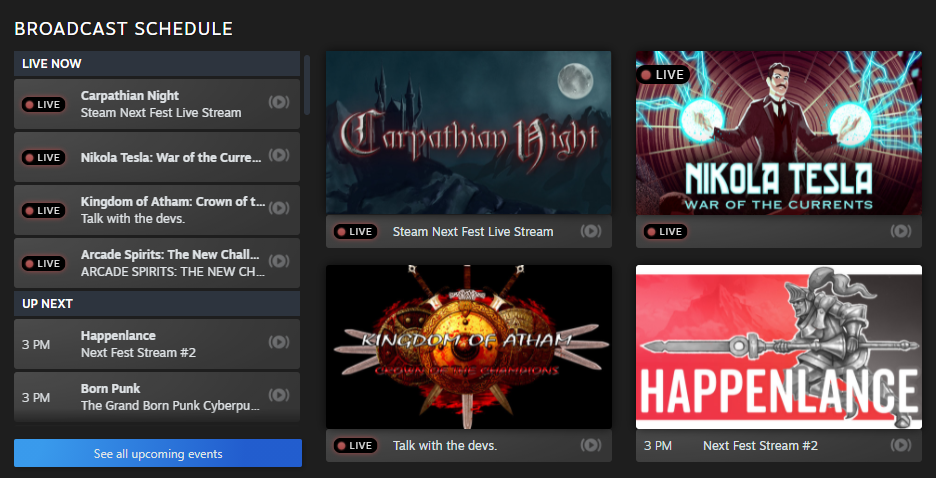Click broadcast icon on Carpathian Night list row
Viewport: 936px width, 478px height.
pyautogui.click(x=279, y=103)
